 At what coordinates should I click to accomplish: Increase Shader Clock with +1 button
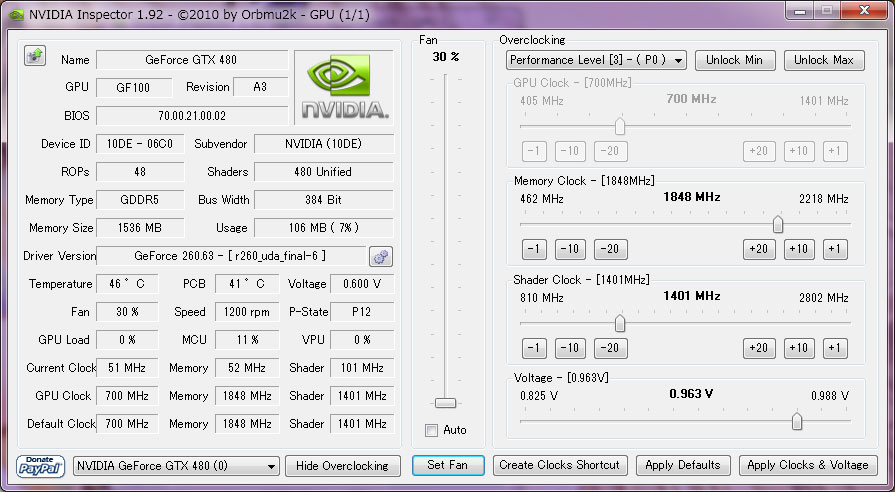click(x=835, y=348)
